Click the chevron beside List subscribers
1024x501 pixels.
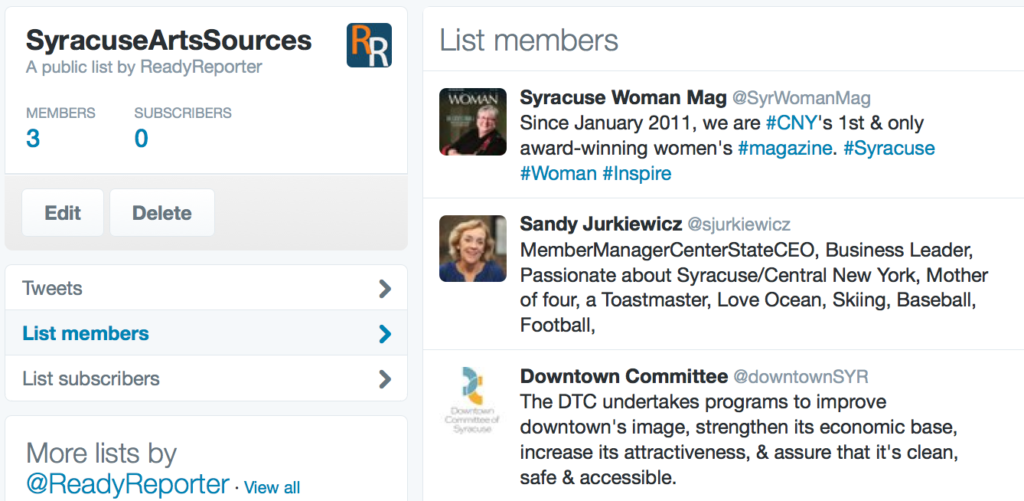point(385,379)
